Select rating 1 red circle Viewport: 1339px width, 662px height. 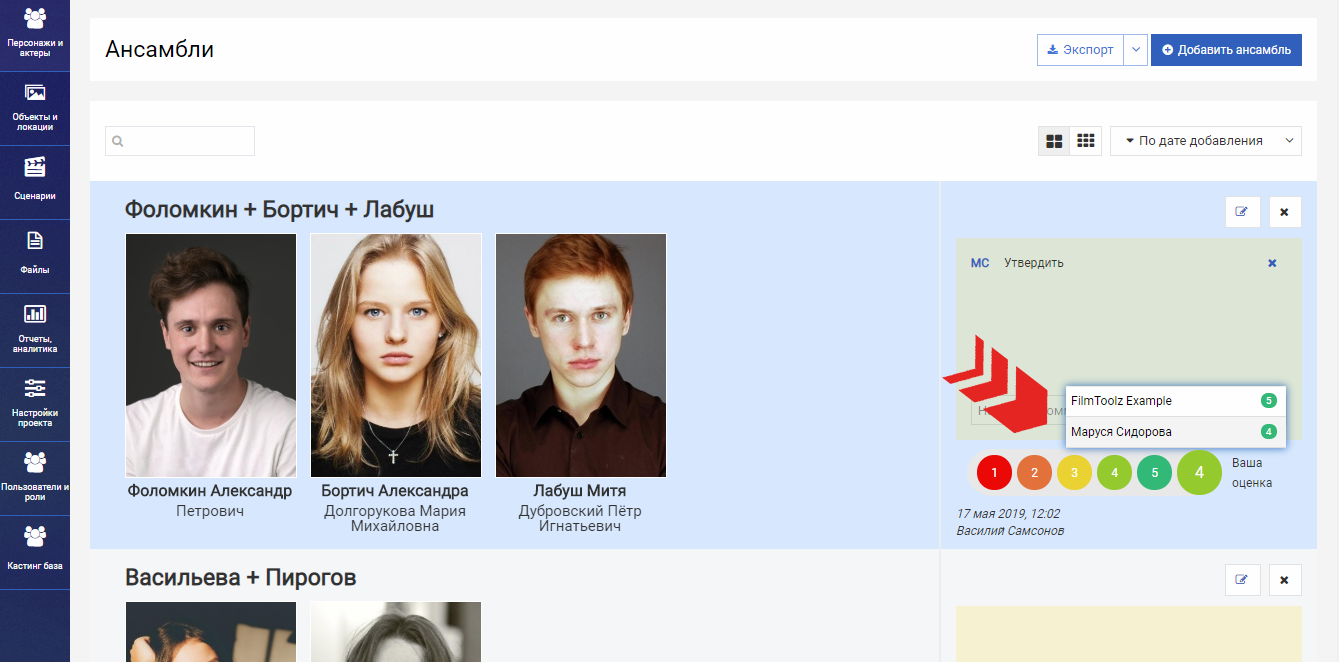[x=995, y=472]
